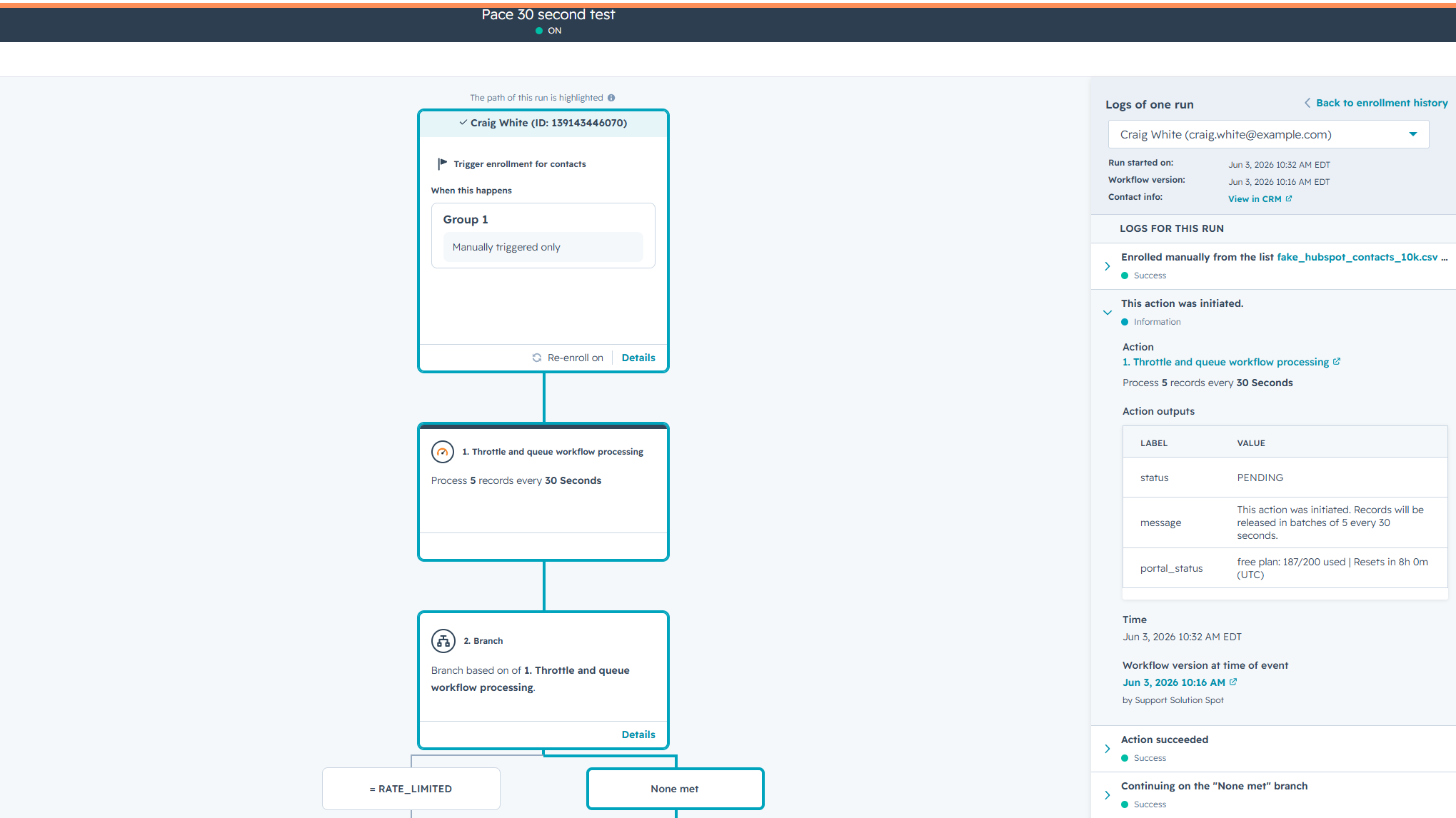This screenshot has width=1456, height=818.
Task: Collapse the This action was initiated log
Action: (1108, 313)
